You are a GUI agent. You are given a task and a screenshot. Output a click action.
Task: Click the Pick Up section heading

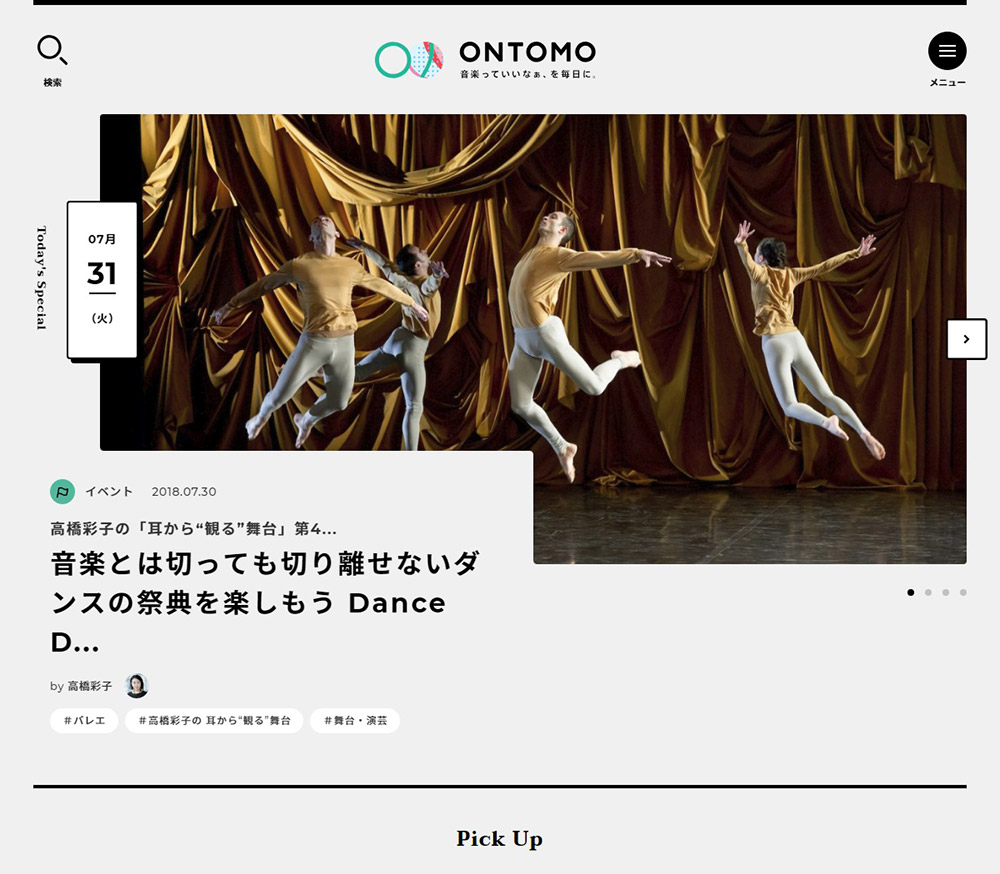click(x=499, y=839)
